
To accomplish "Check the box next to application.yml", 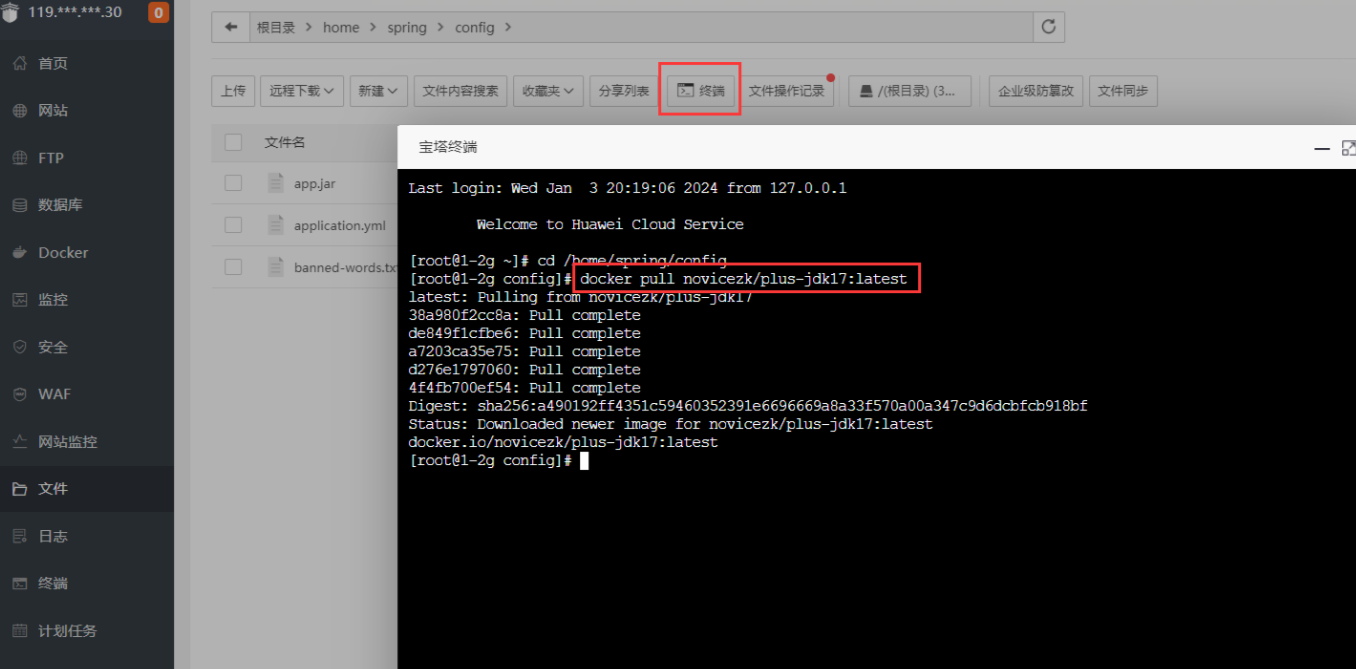I will pos(233,225).
